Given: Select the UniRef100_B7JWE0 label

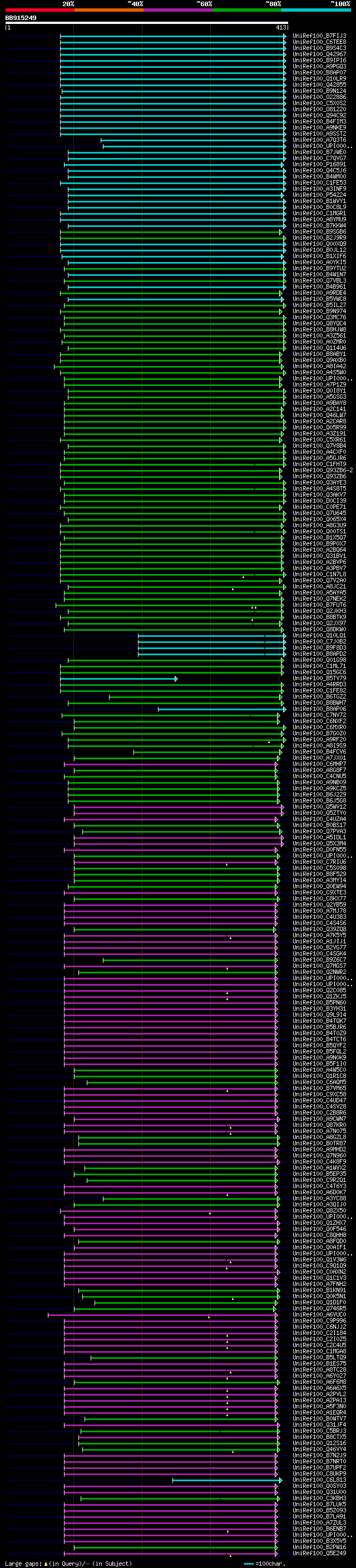Looking at the screenshot, I should point(319,152).
